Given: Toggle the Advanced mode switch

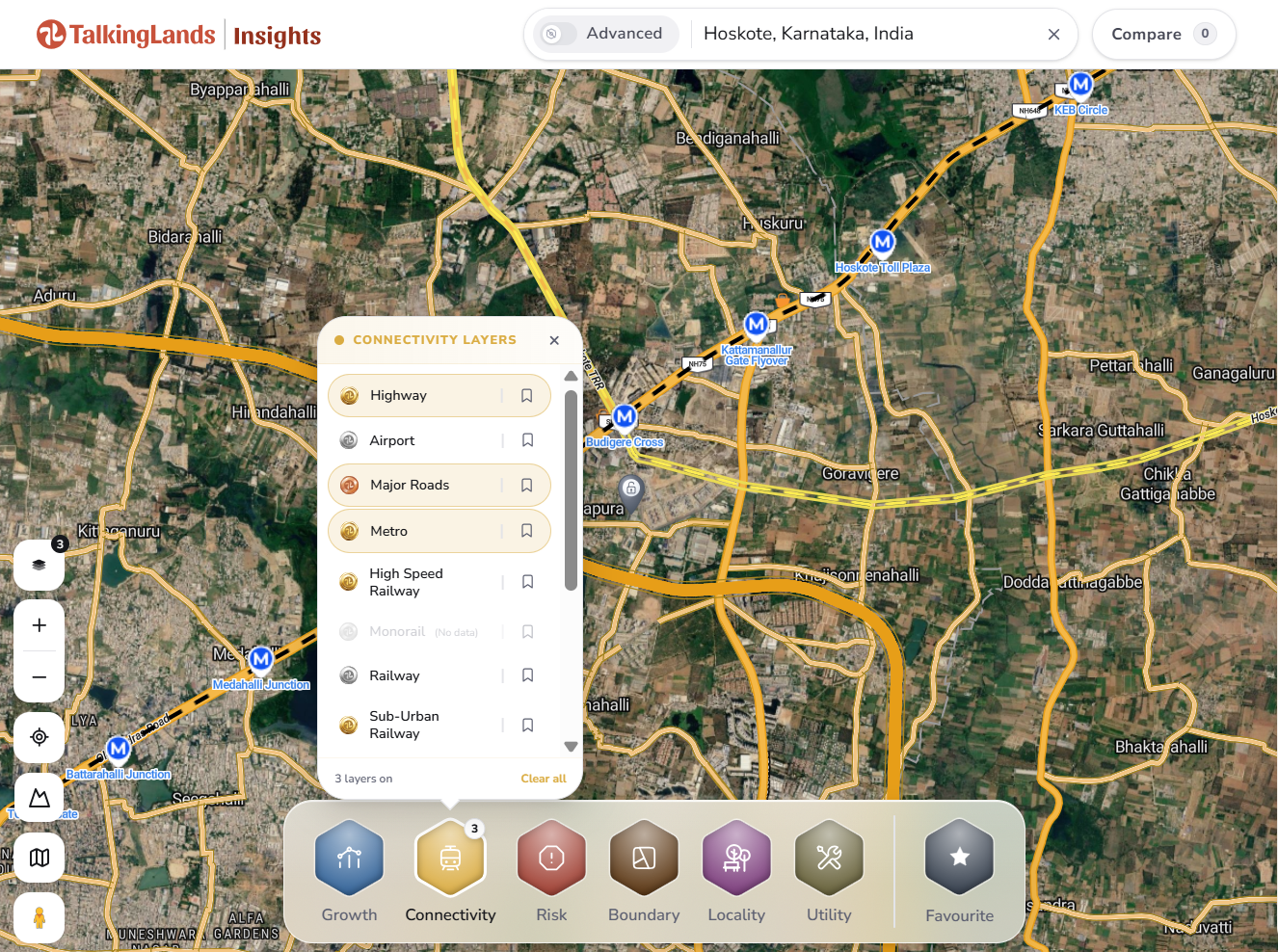Looking at the screenshot, I should [x=558, y=34].
